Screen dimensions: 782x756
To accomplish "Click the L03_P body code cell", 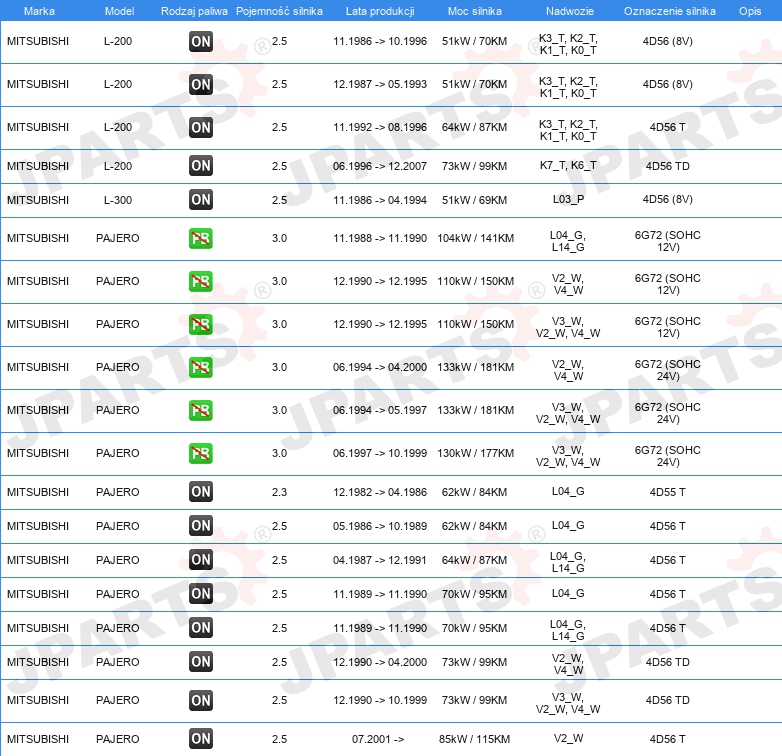I will [568, 199].
